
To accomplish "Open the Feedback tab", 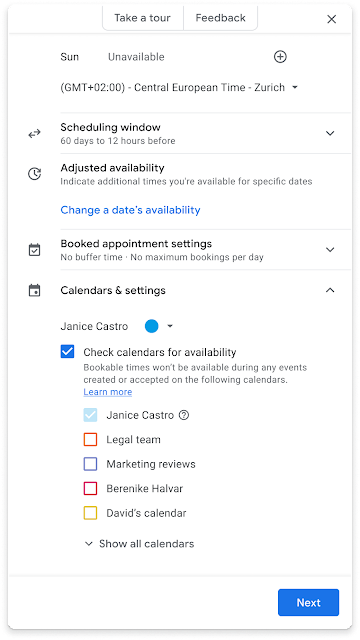I will [220, 18].
